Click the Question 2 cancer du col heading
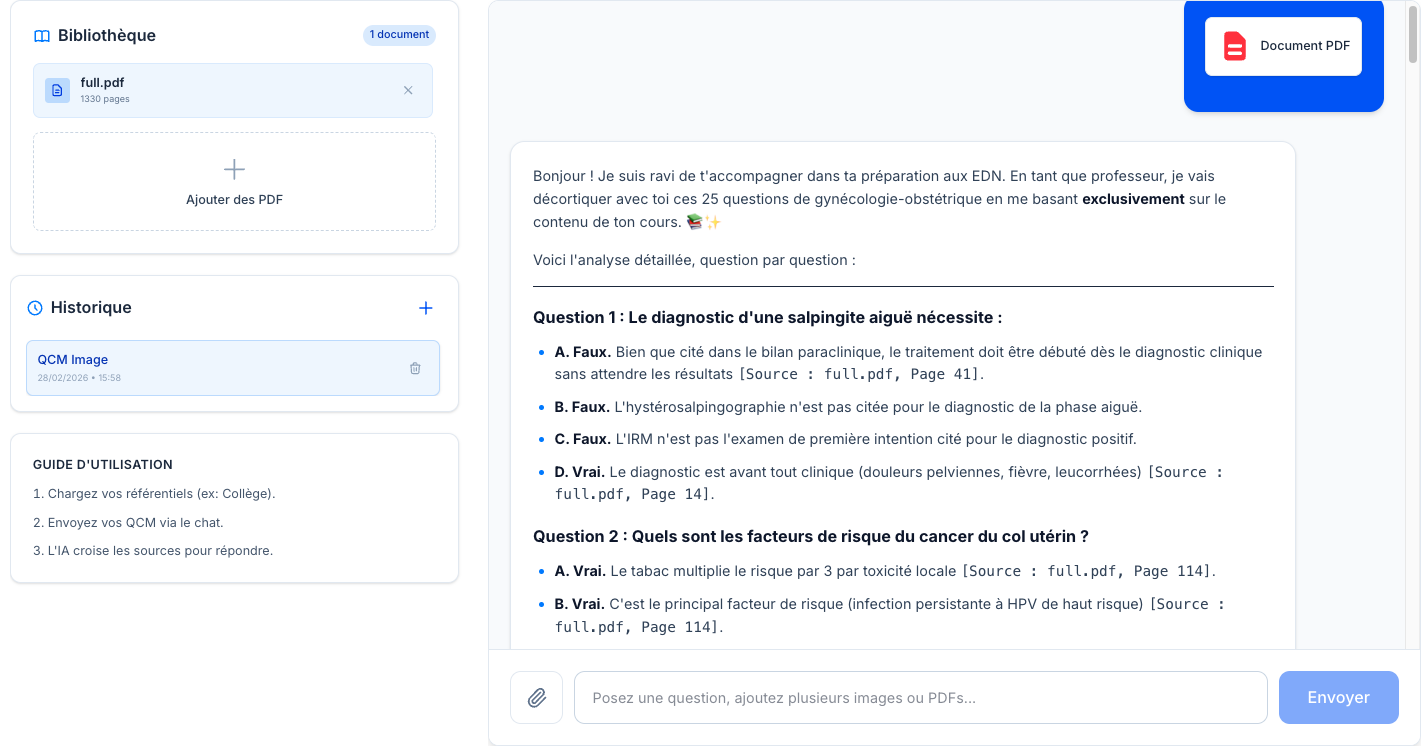This screenshot has width=1421, height=747. pyautogui.click(x=810, y=537)
